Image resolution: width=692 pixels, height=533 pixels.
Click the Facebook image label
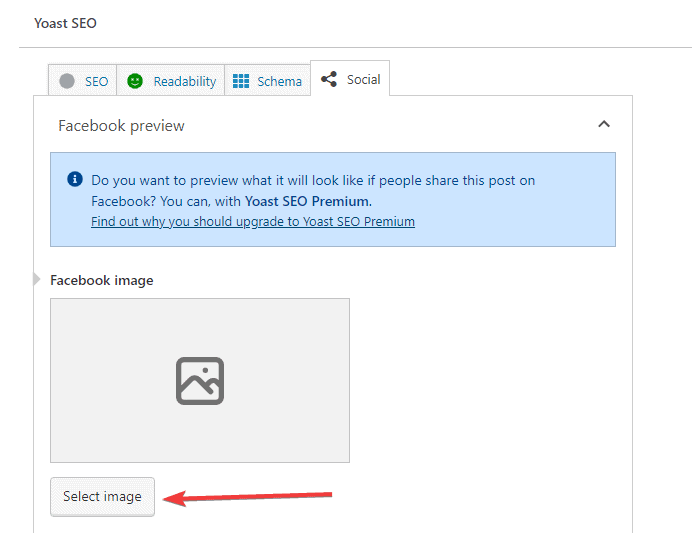pos(102,280)
